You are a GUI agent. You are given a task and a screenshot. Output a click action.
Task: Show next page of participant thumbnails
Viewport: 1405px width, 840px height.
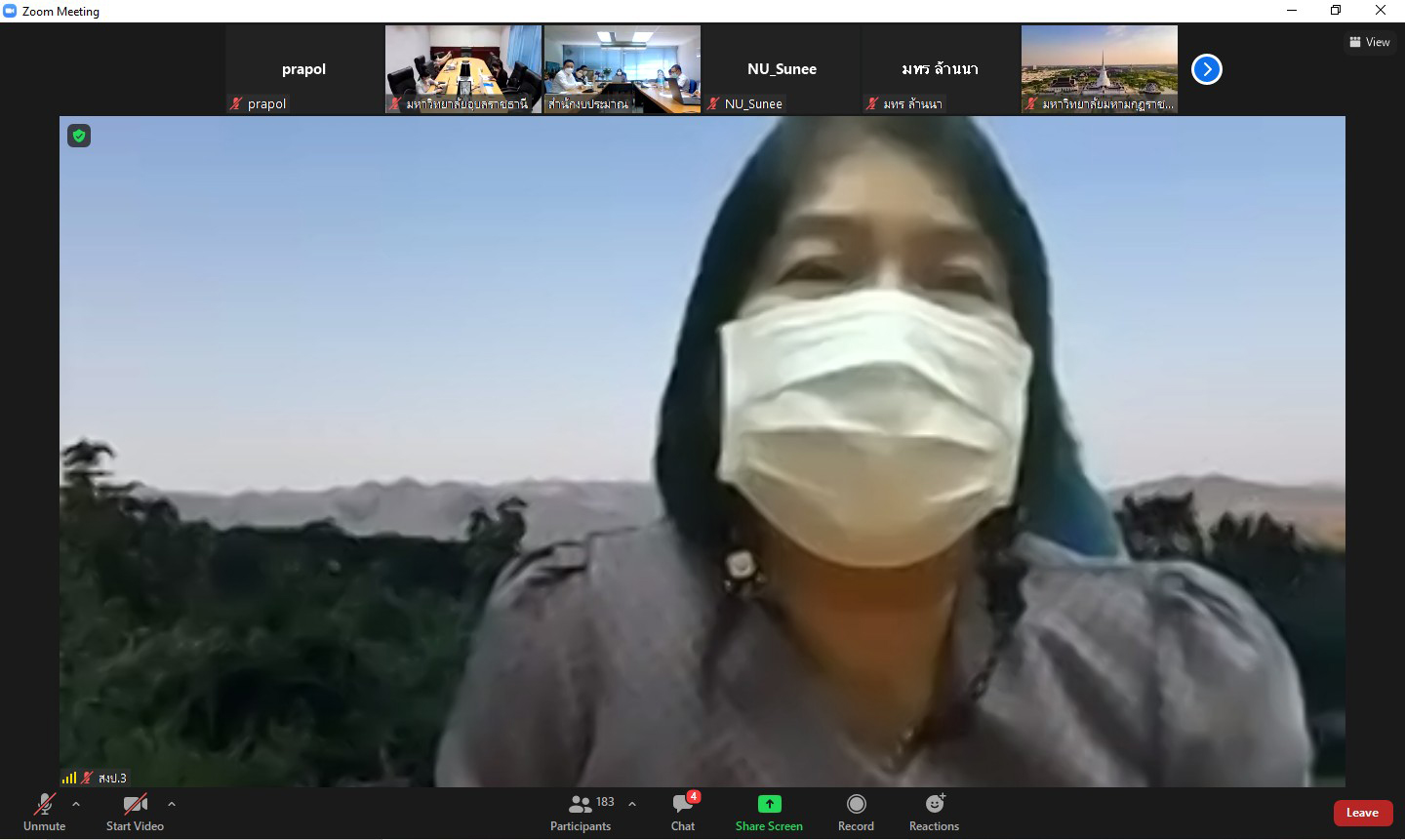[x=1207, y=69]
